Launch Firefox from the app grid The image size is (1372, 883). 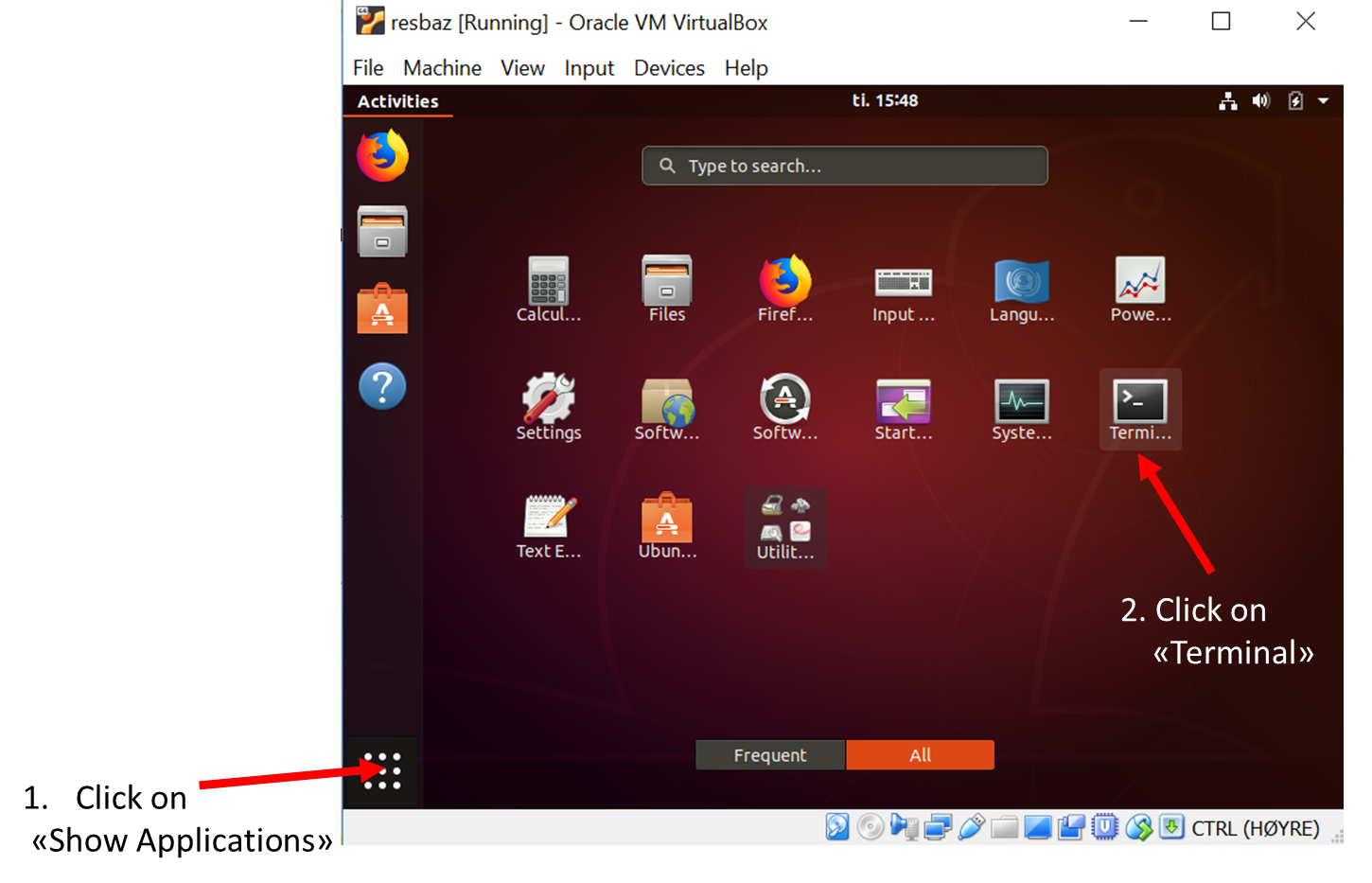[x=785, y=290]
